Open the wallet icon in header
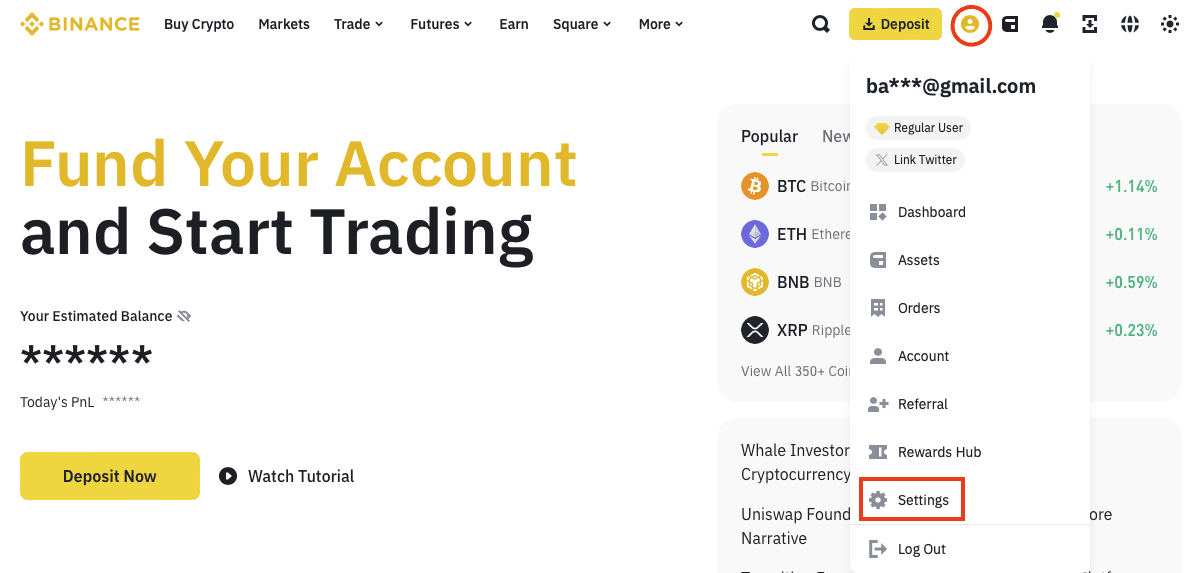1189x573 pixels. 1010,24
